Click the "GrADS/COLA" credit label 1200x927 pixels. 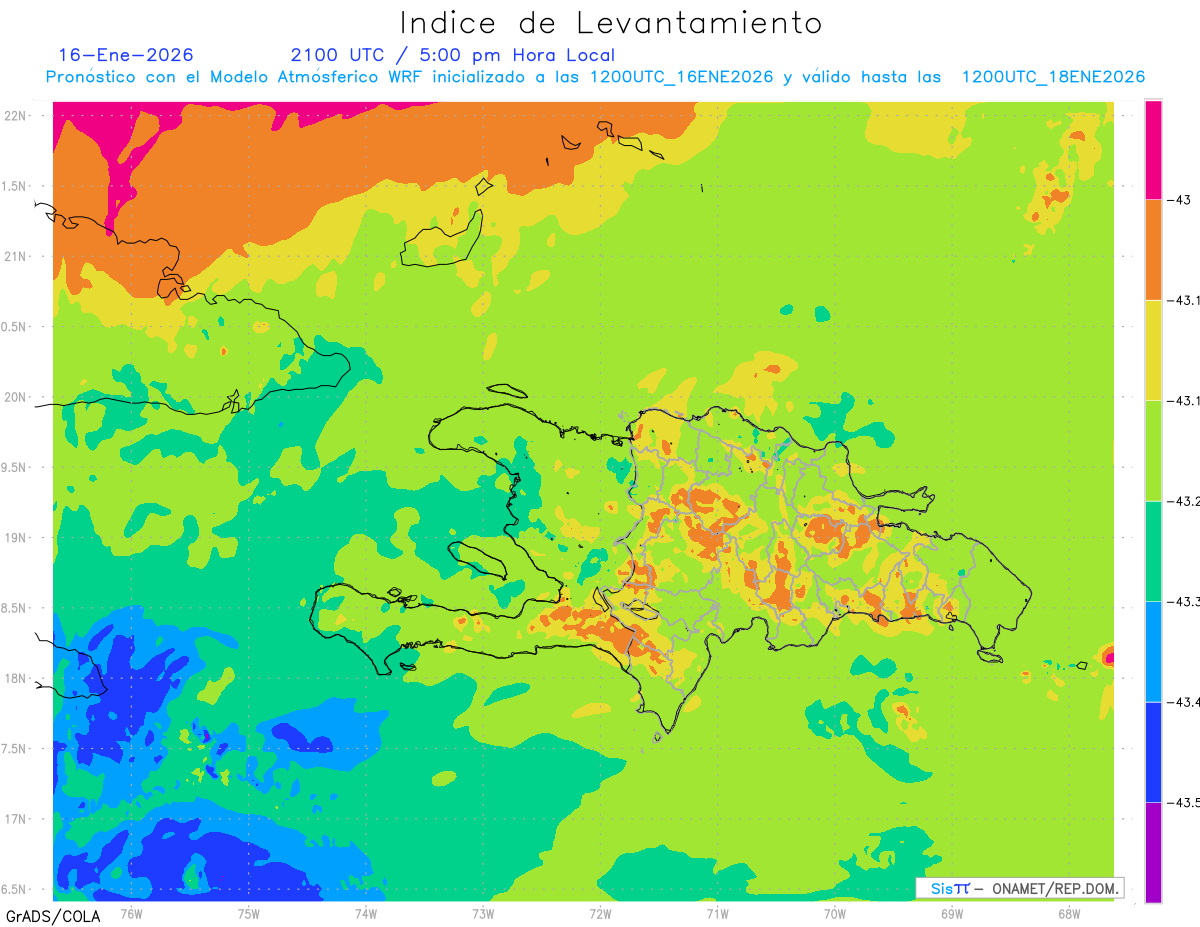53,916
